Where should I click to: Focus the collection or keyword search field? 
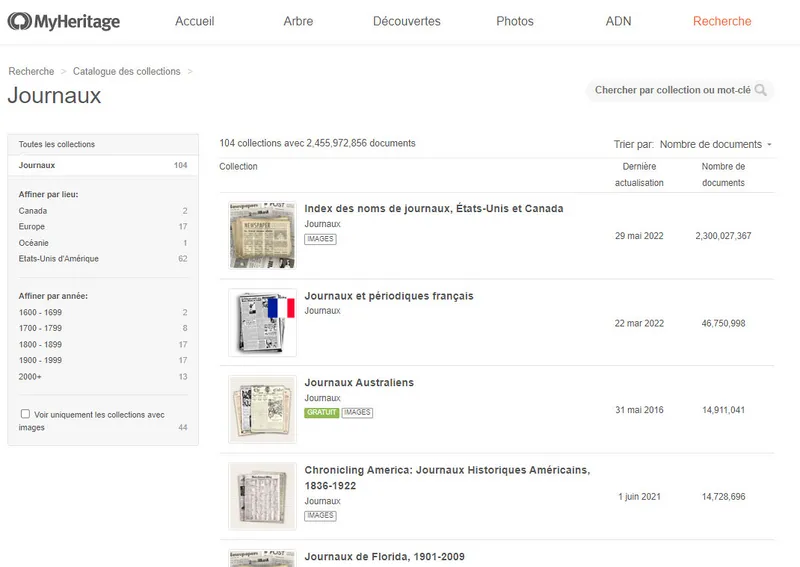pyautogui.click(x=680, y=90)
